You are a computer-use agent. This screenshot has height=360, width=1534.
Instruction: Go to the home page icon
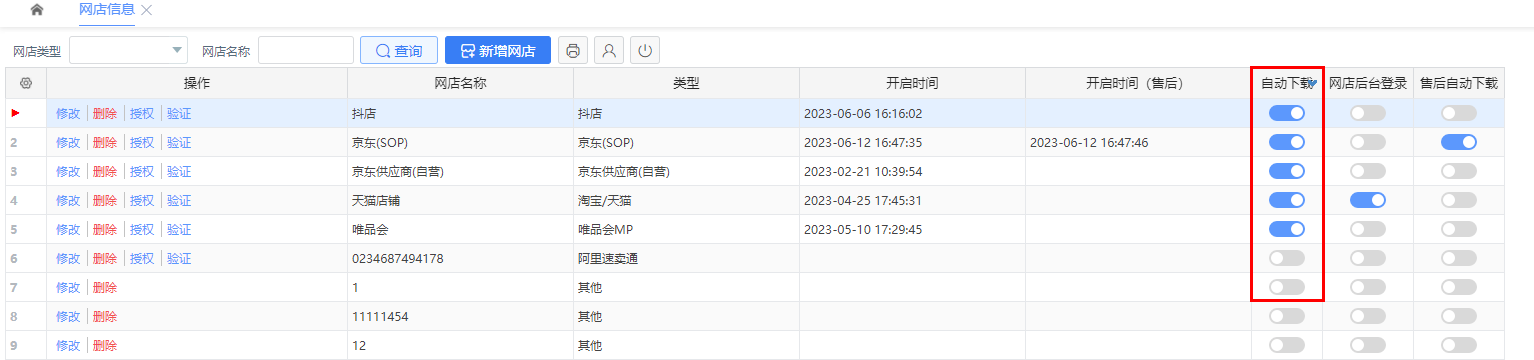click(37, 10)
